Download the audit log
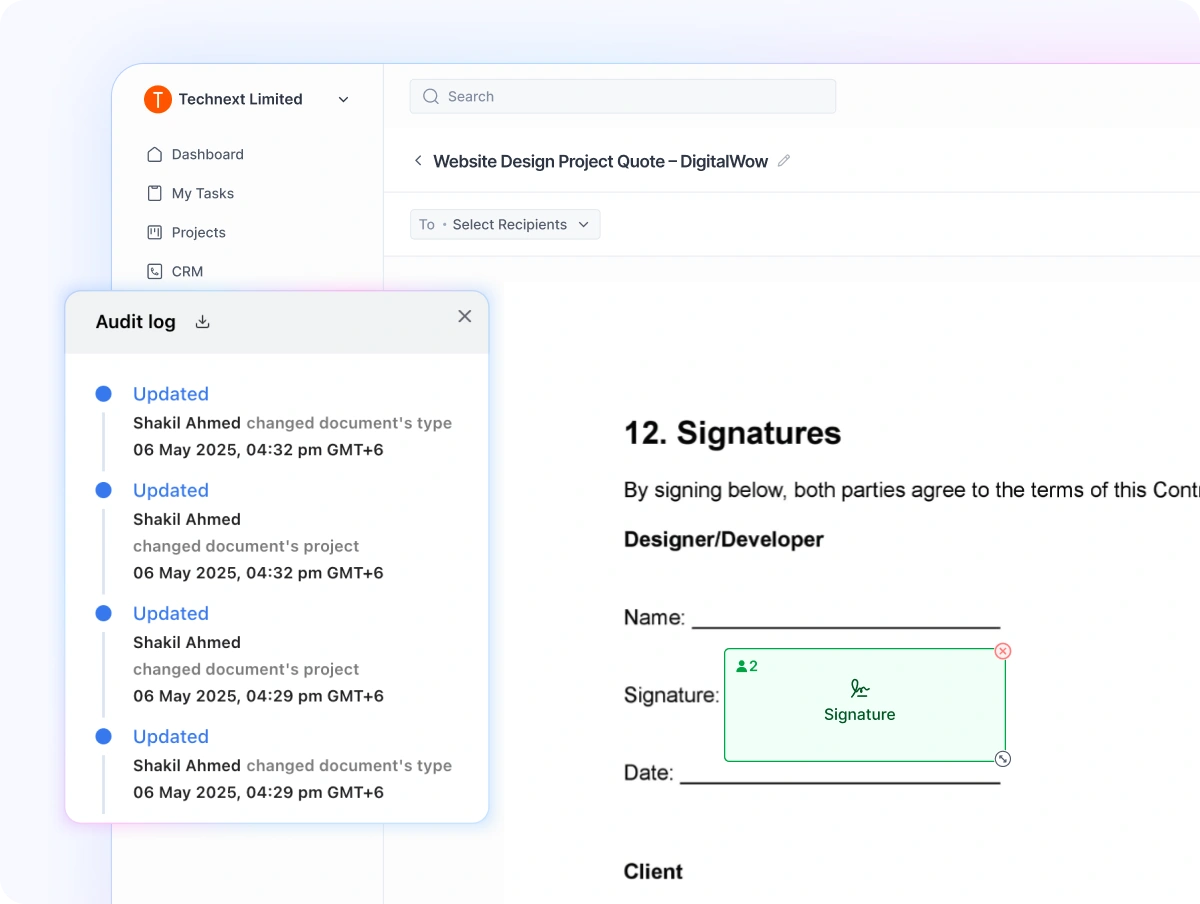The height and width of the screenshot is (904, 1200). point(203,321)
